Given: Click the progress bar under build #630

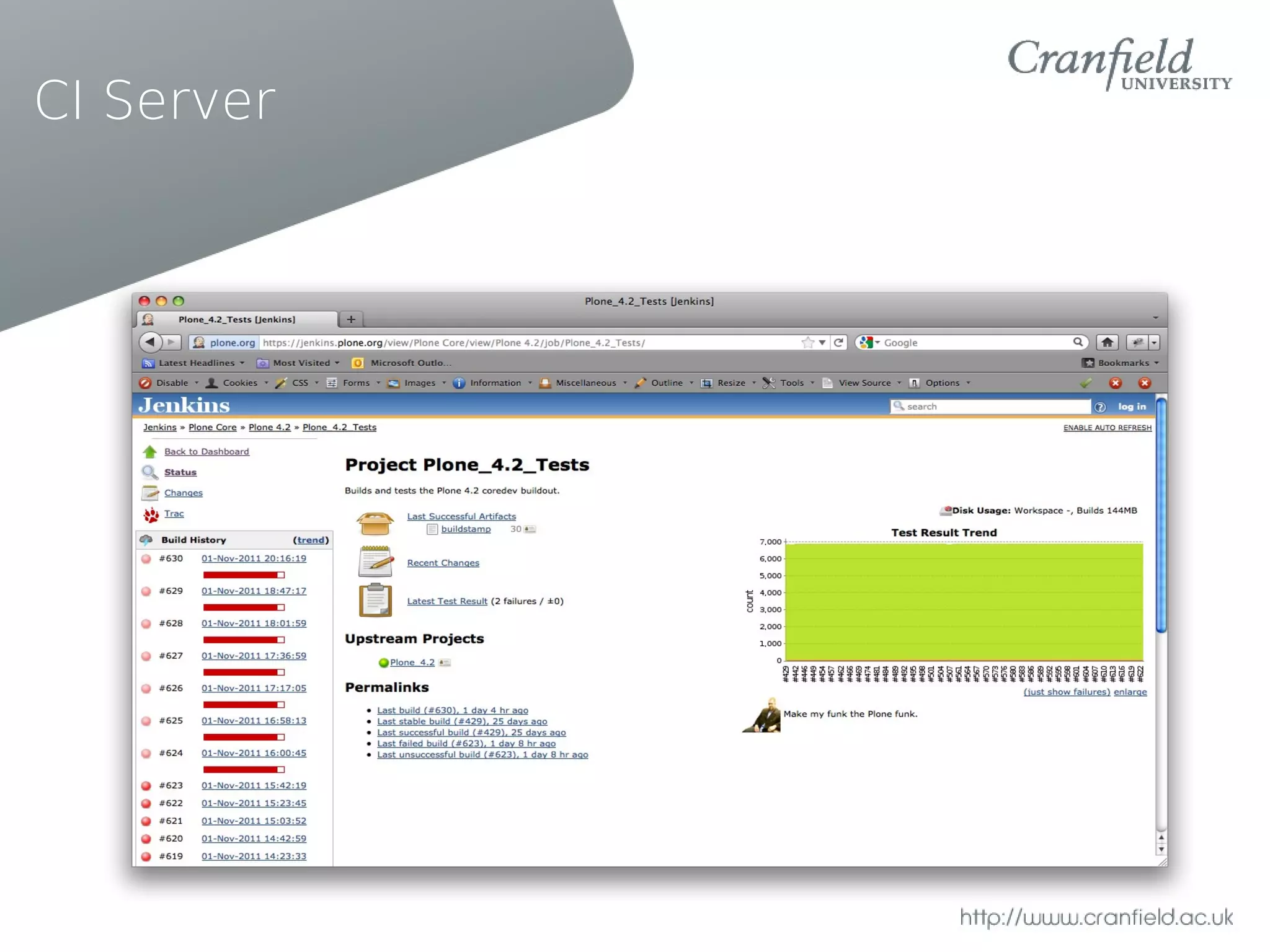Looking at the screenshot, I should [x=244, y=575].
